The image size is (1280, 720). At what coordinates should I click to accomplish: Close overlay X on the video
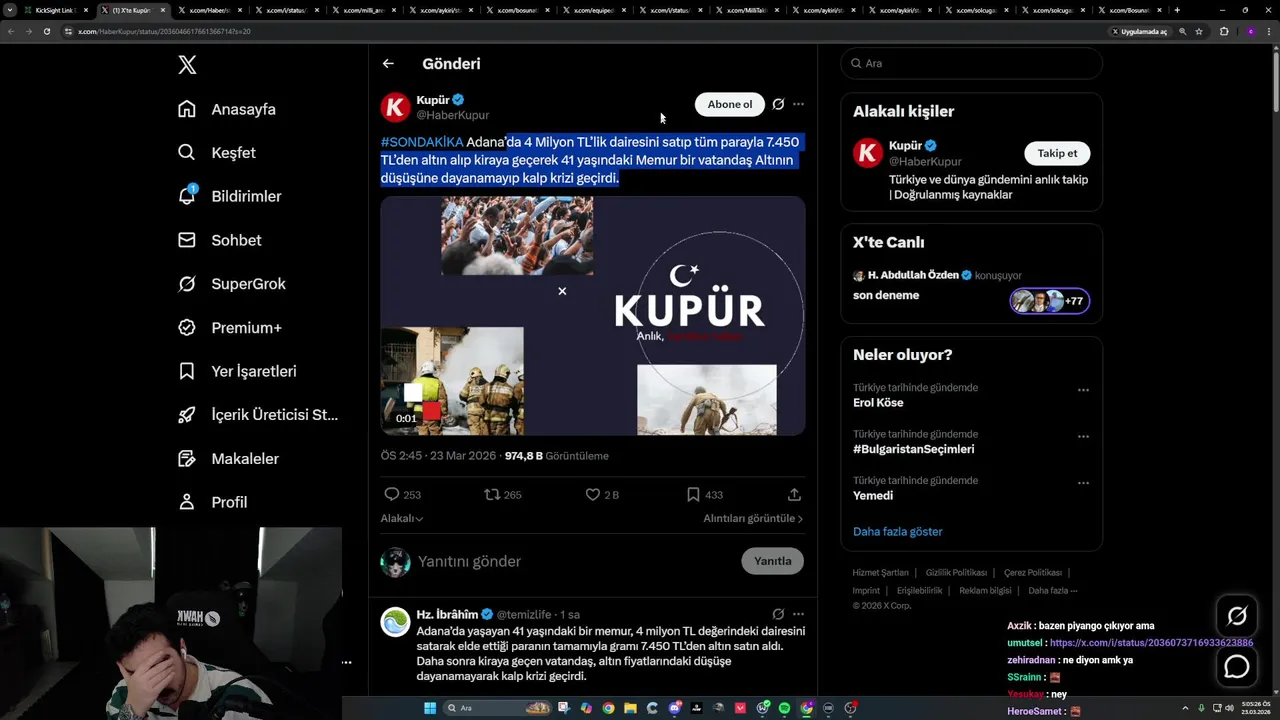click(x=562, y=291)
